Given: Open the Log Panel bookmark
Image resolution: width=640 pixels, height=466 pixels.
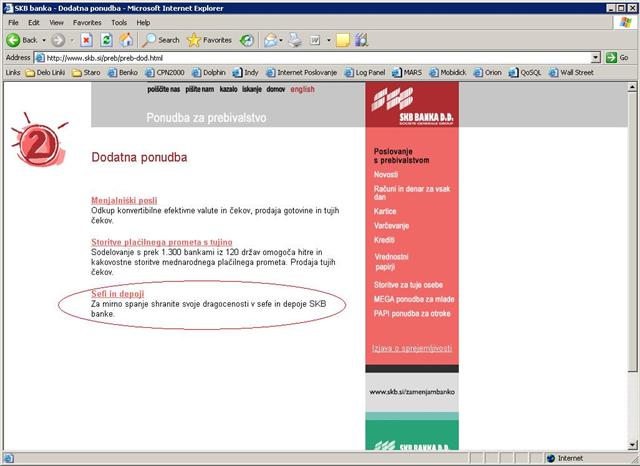Looking at the screenshot, I should tap(365, 73).
